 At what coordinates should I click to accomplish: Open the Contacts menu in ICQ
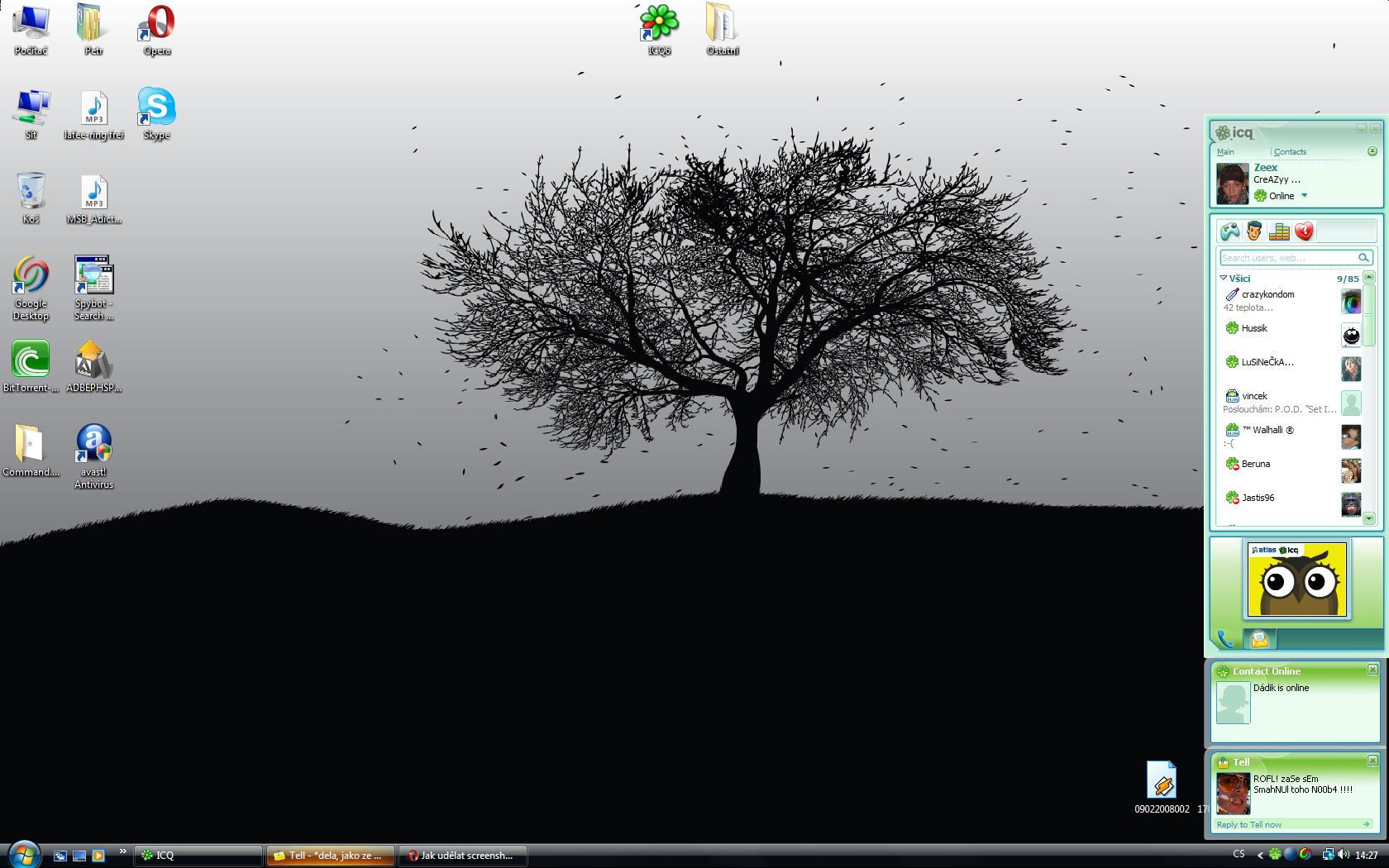(1290, 152)
